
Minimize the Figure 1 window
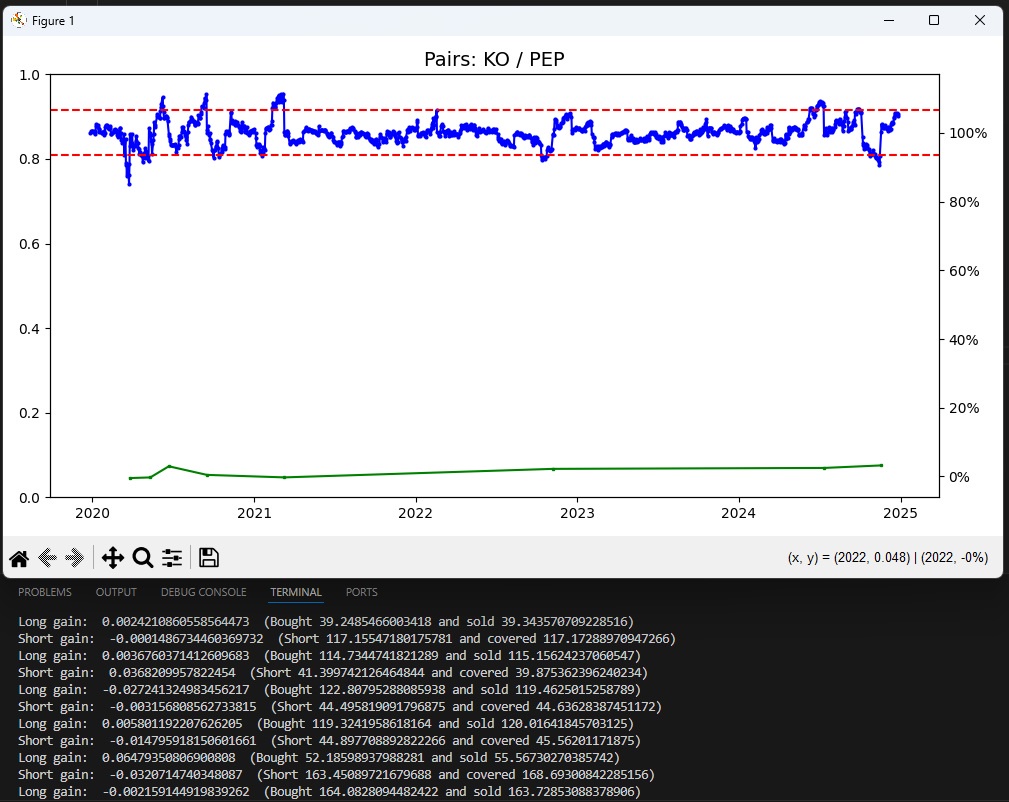(x=889, y=21)
